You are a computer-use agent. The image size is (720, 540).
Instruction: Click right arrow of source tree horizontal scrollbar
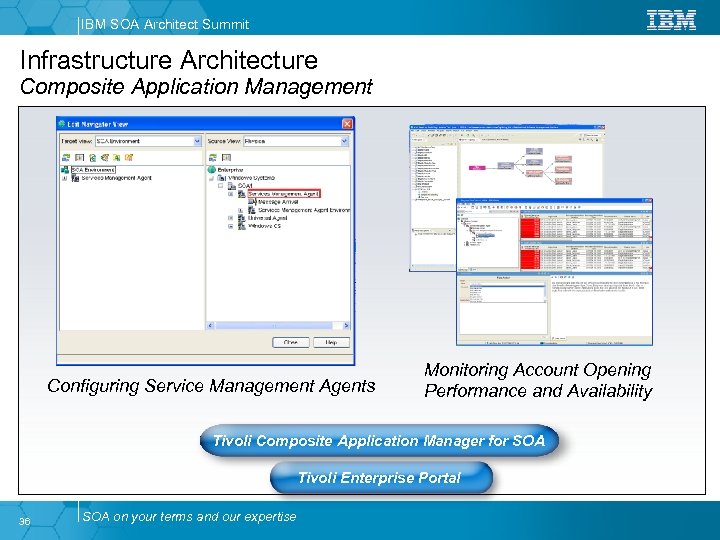(346, 326)
